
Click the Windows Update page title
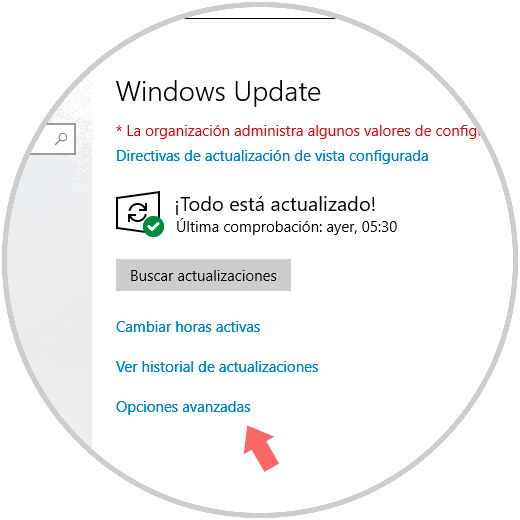(218, 92)
